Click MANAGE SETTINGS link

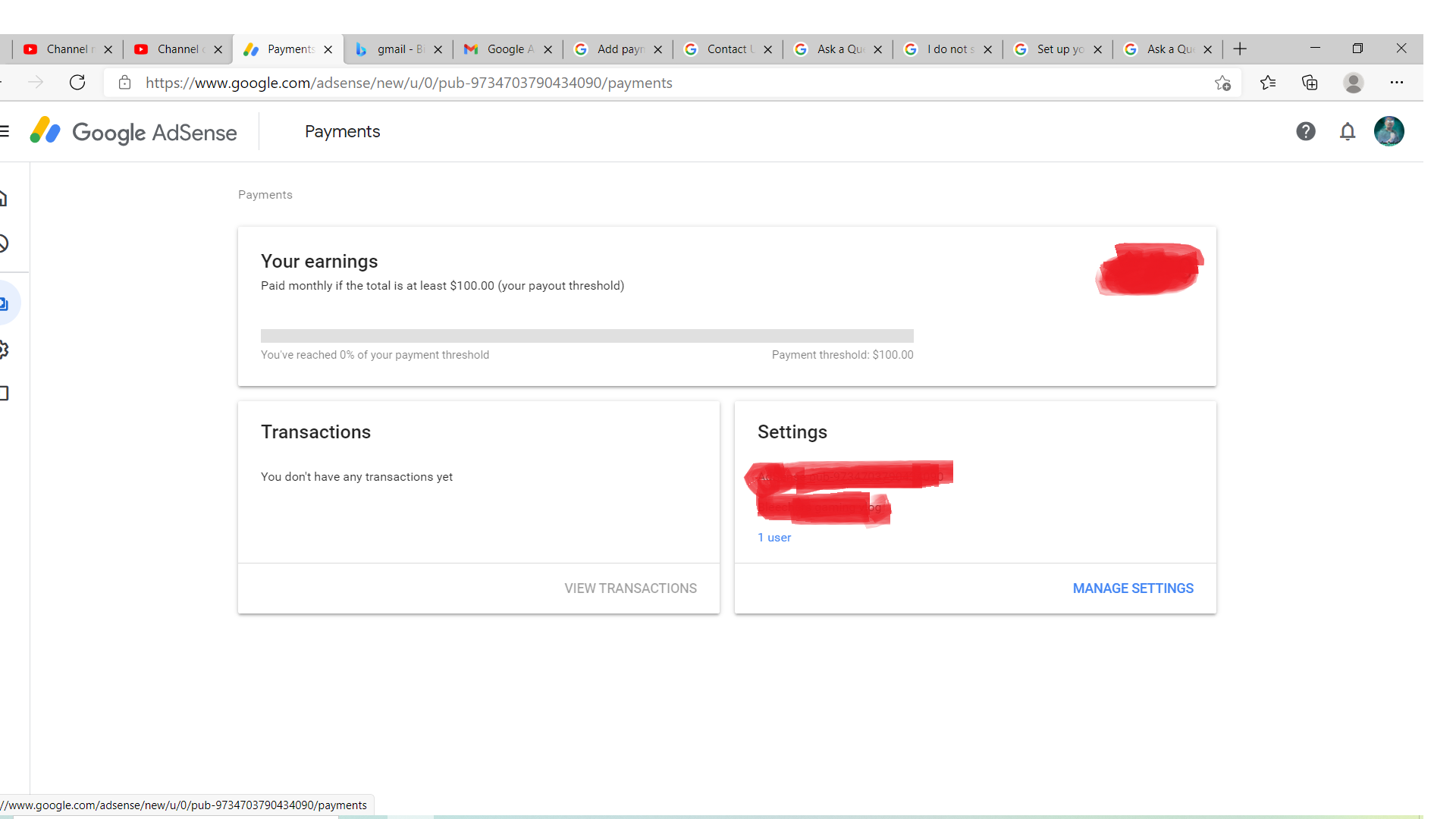click(1132, 588)
